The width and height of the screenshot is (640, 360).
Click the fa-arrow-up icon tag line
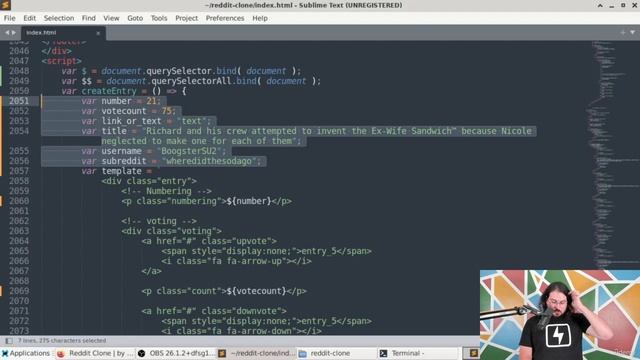click(x=236, y=261)
